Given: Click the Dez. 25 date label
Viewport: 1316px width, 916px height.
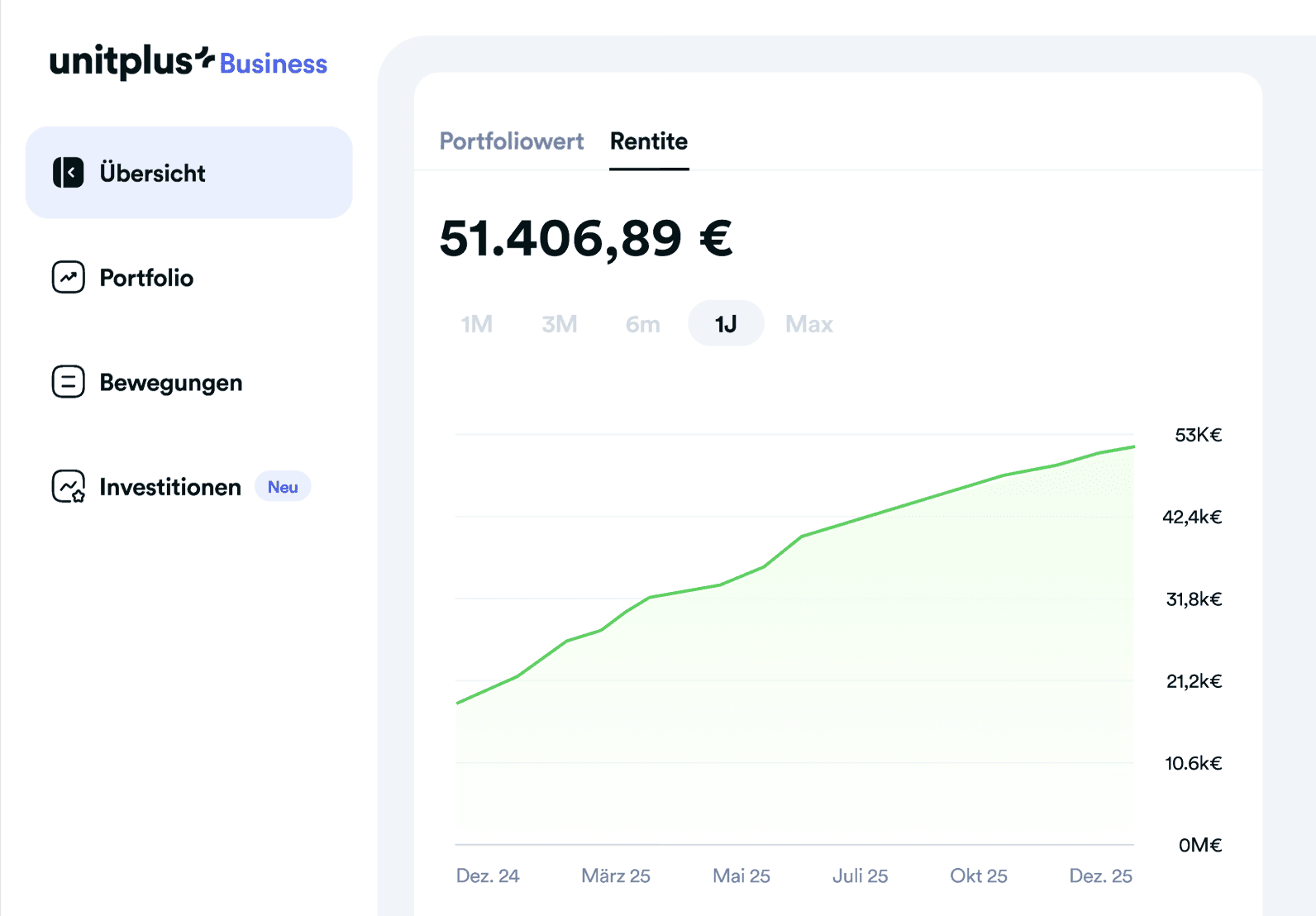Looking at the screenshot, I should (x=1101, y=876).
